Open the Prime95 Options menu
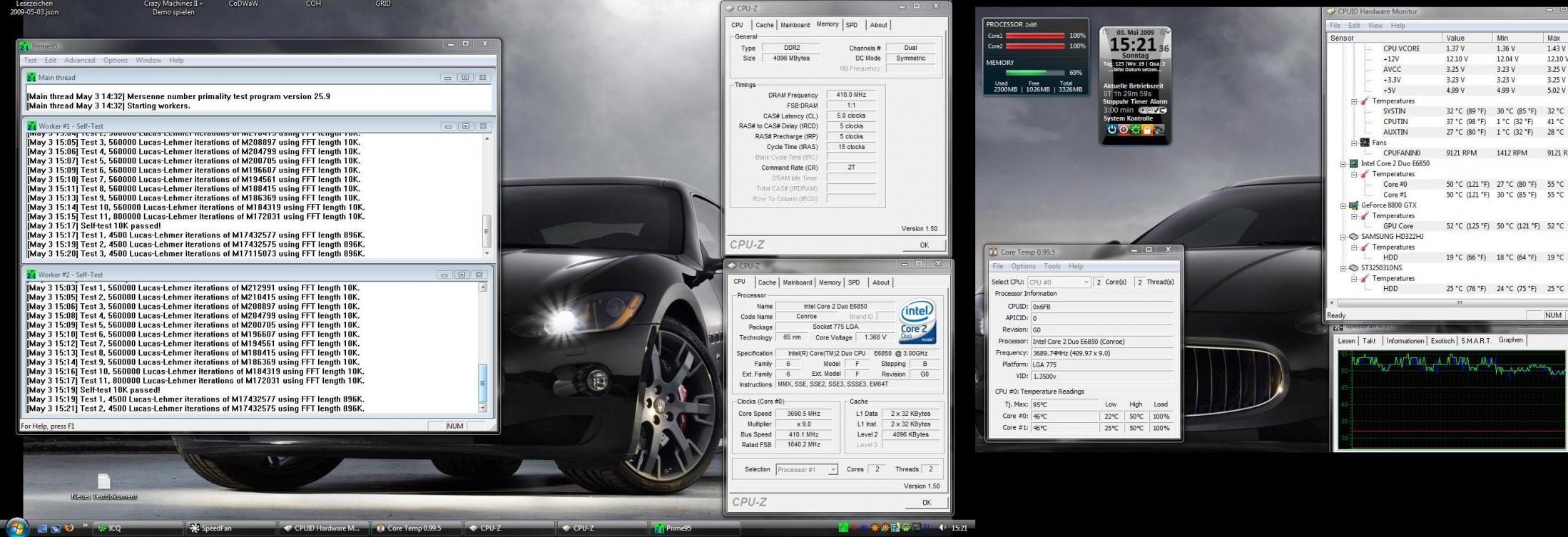1568x537 pixels. [x=116, y=61]
